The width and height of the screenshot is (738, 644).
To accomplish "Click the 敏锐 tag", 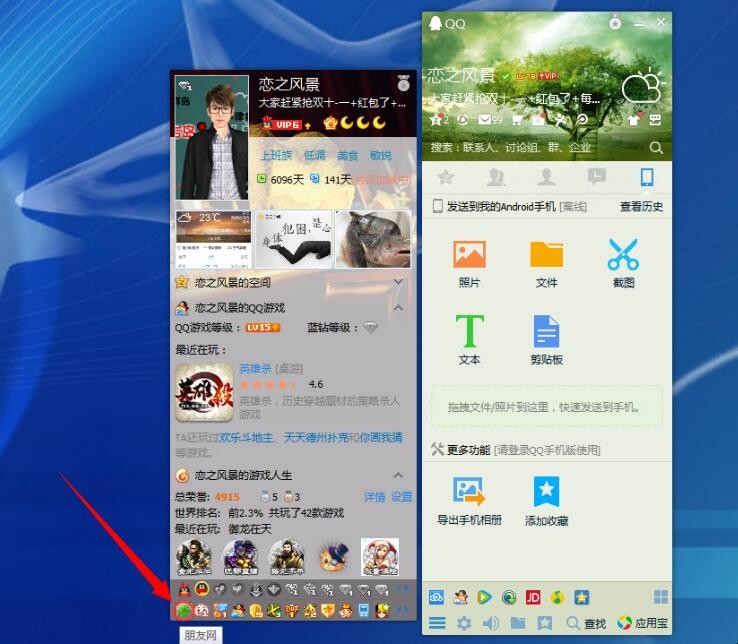I will [x=380, y=155].
